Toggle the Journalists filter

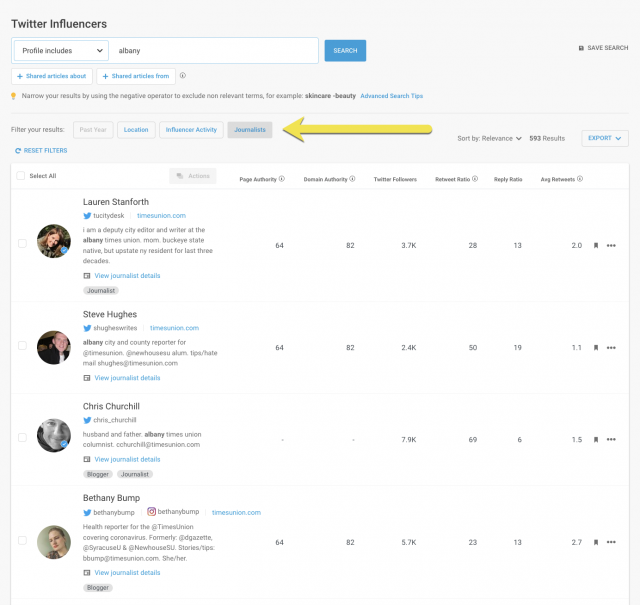tap(250, 130)
